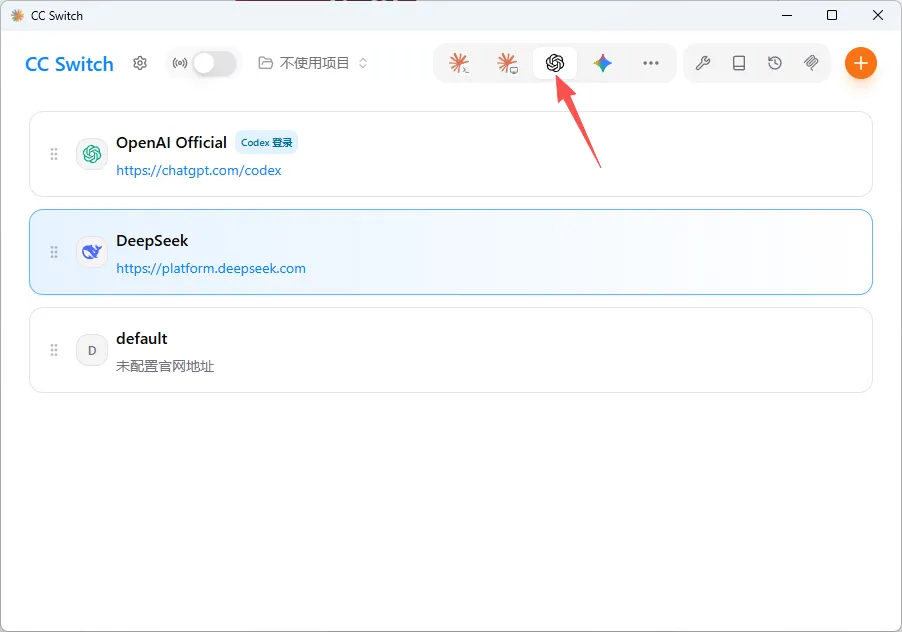This screenshot has width=902, height=632.
Task: Open the https://platform.deepseek.com link
Action: (211, 268)
